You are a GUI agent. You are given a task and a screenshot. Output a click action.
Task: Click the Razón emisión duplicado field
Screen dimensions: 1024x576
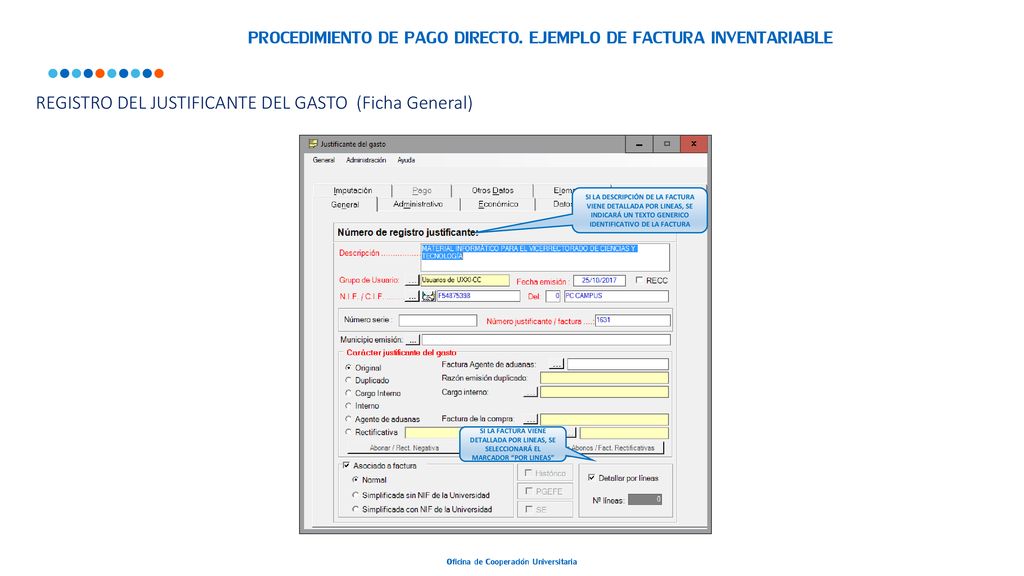point(605,378)
